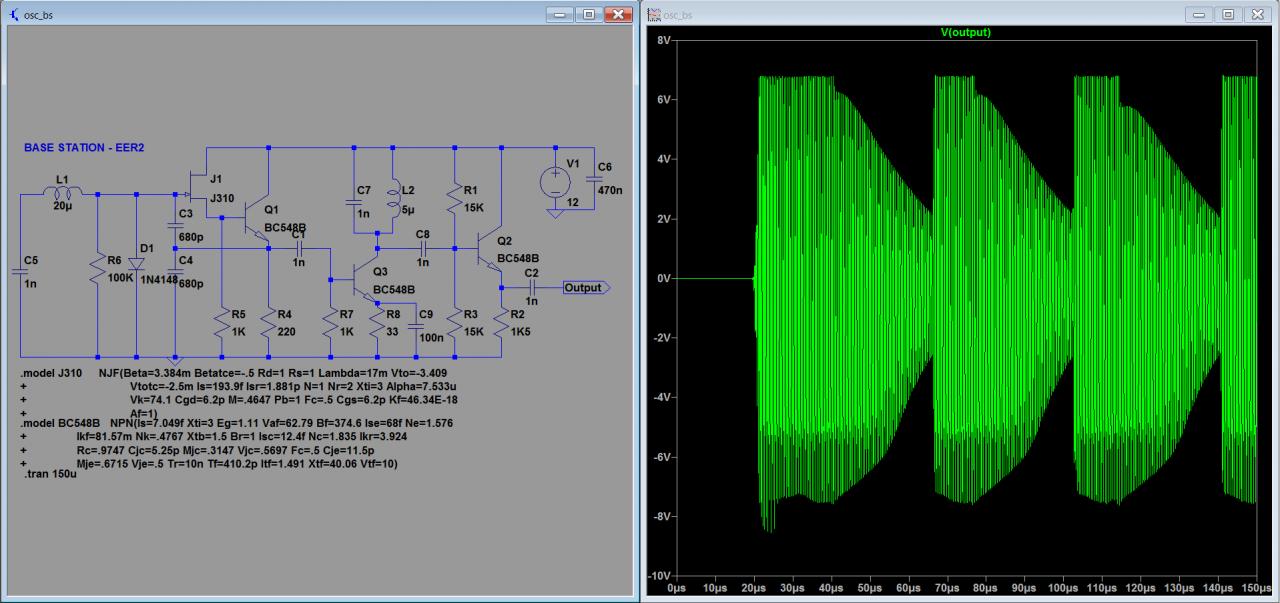Screen dimensions: 1280x603
Task: Maximize the waveform plot window
Action: point(1228,14)
